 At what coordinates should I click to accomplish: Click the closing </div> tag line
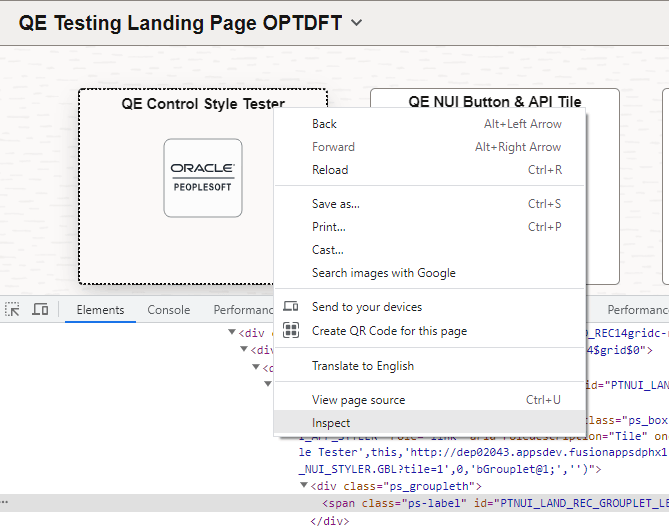coord(330,520)
